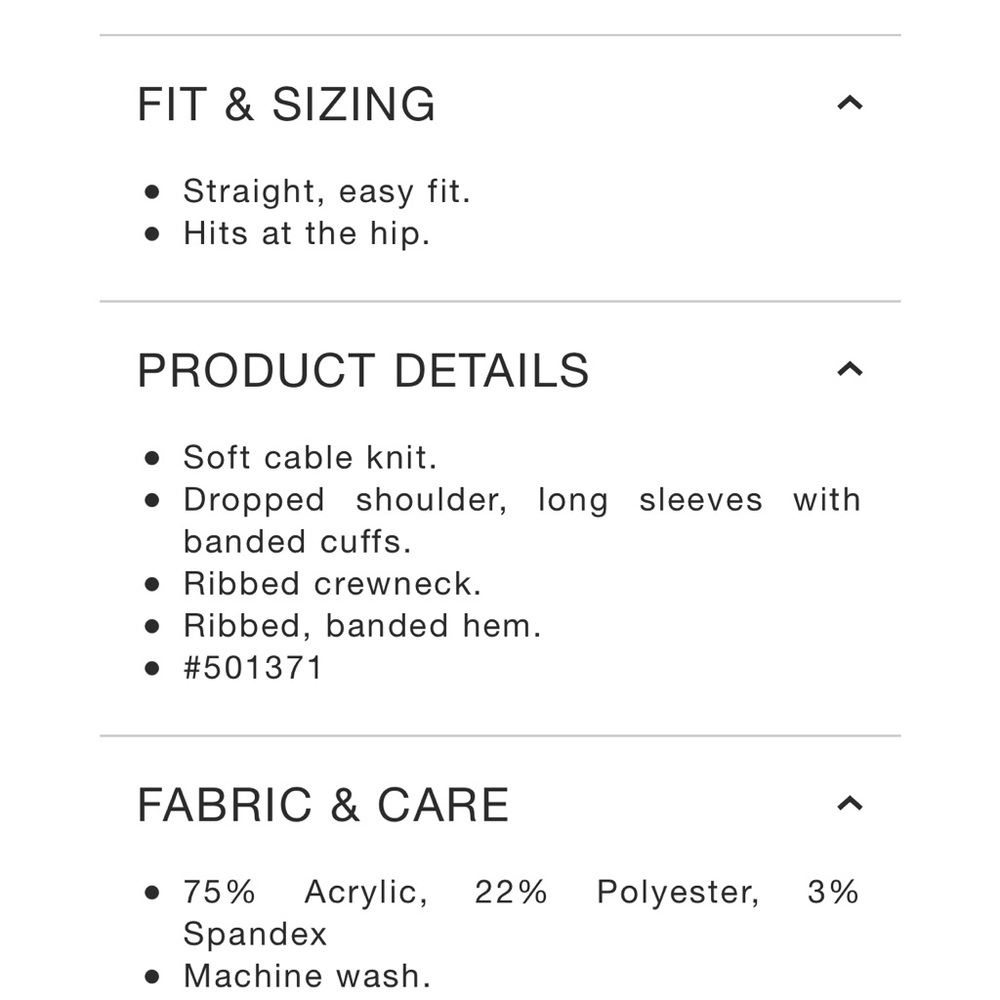
Task: Click the bullet point beside #501371
Action: tap(152, 668)
